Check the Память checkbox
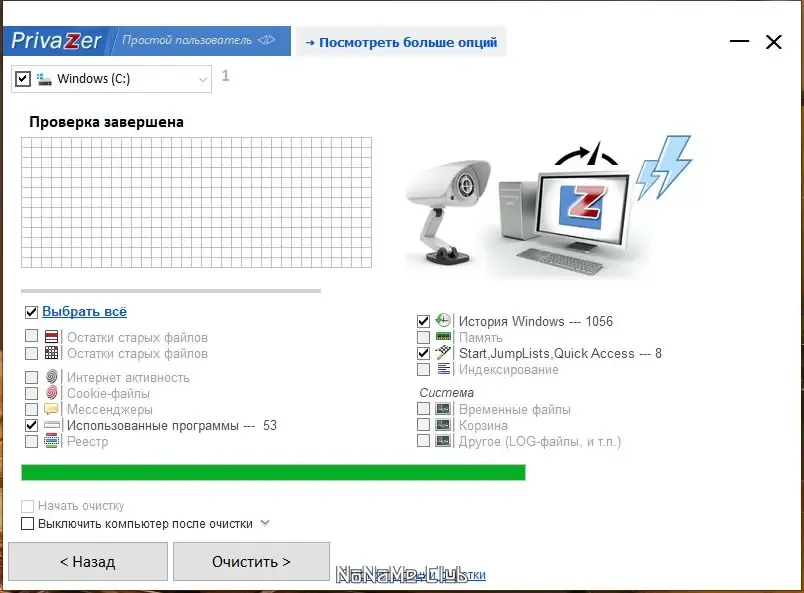Viewport: 804px width, 593px height. tap(423, 337)
